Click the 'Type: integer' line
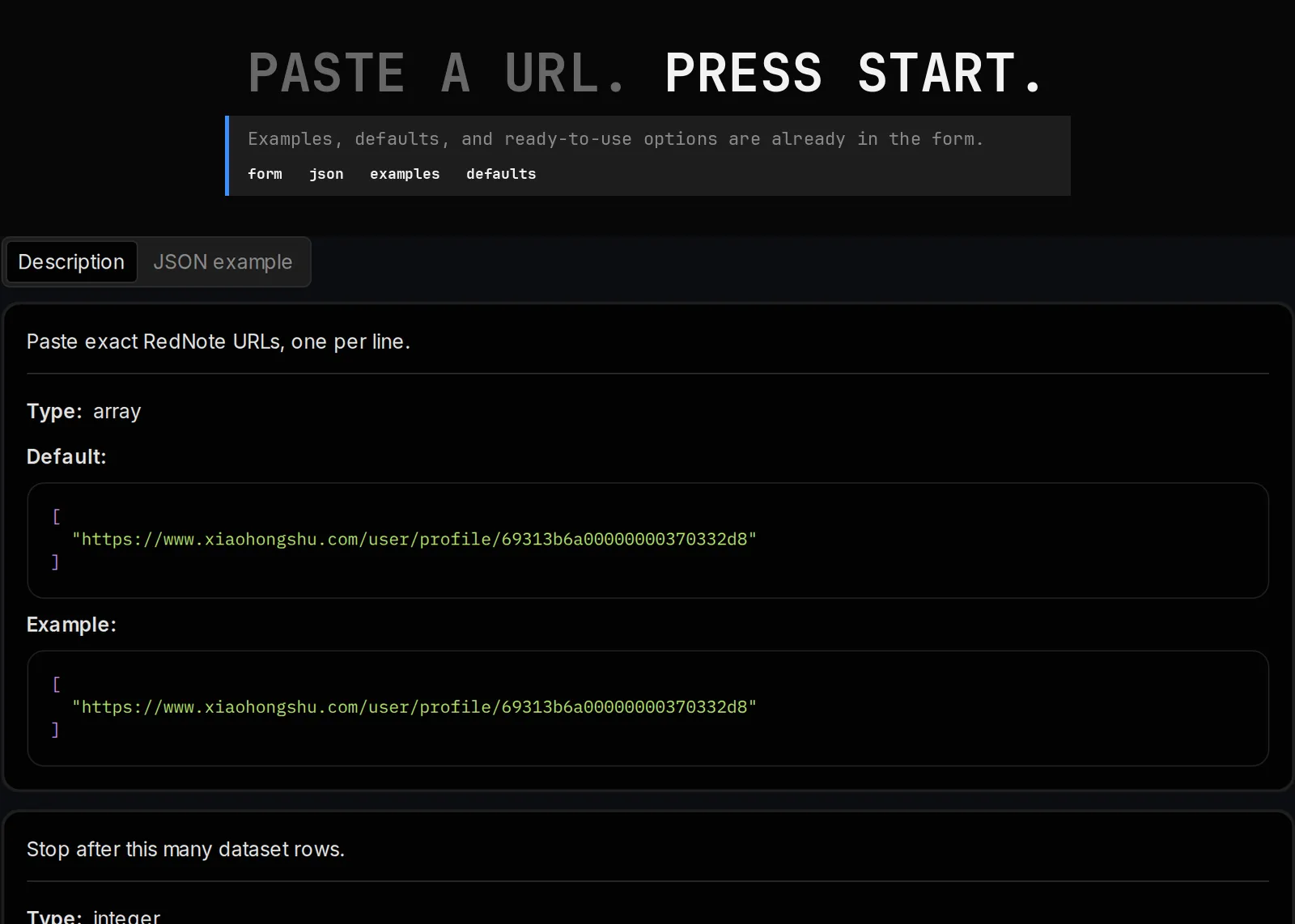The height and width of the screenshot is (924, 1295). point(94,917)
